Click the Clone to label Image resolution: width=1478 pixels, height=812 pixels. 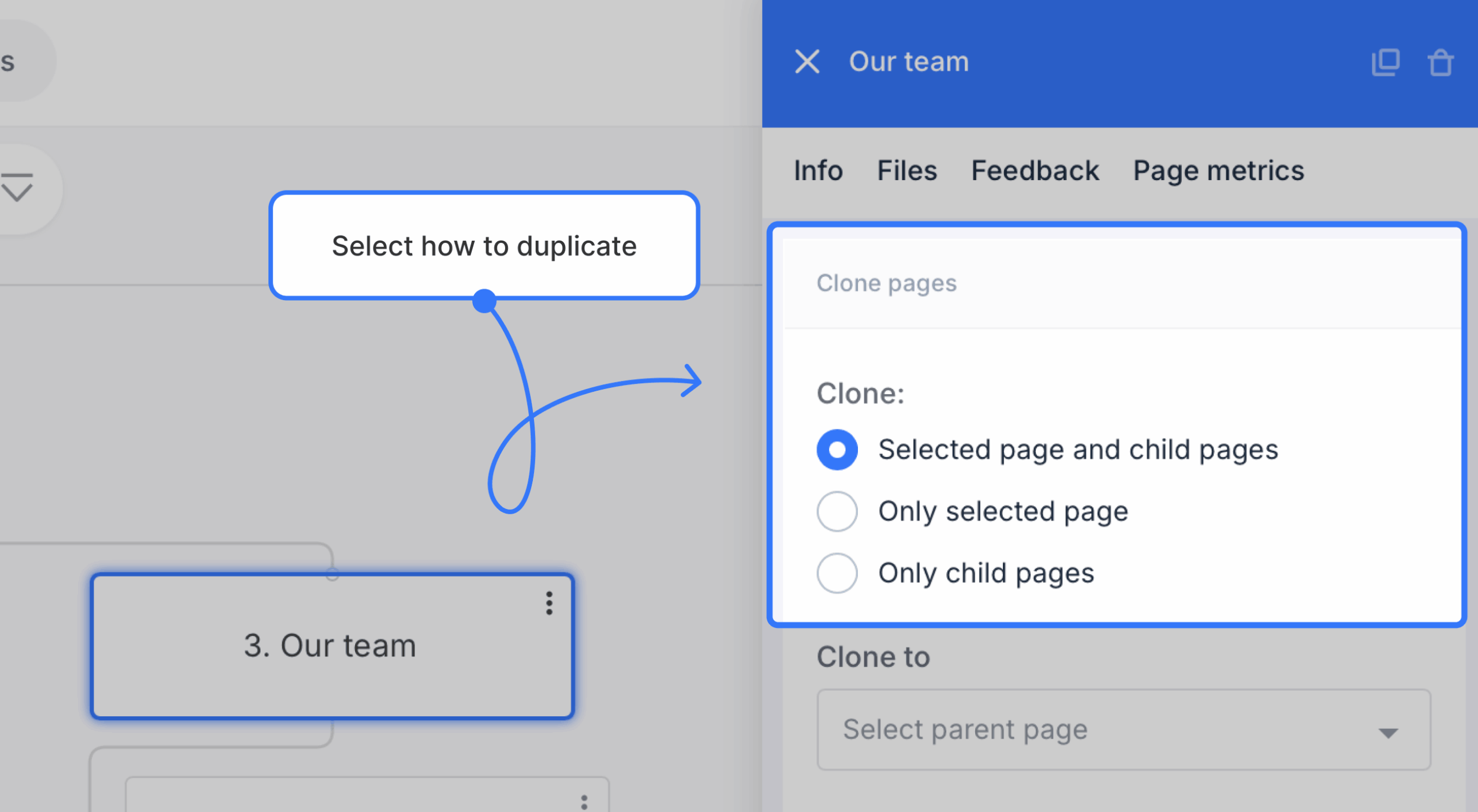(x=873, y=657)
